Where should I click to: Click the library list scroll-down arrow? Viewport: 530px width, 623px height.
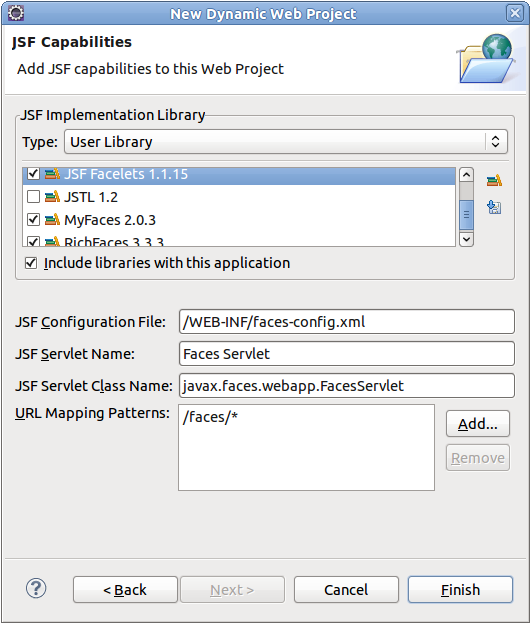[x=466, y=239]
